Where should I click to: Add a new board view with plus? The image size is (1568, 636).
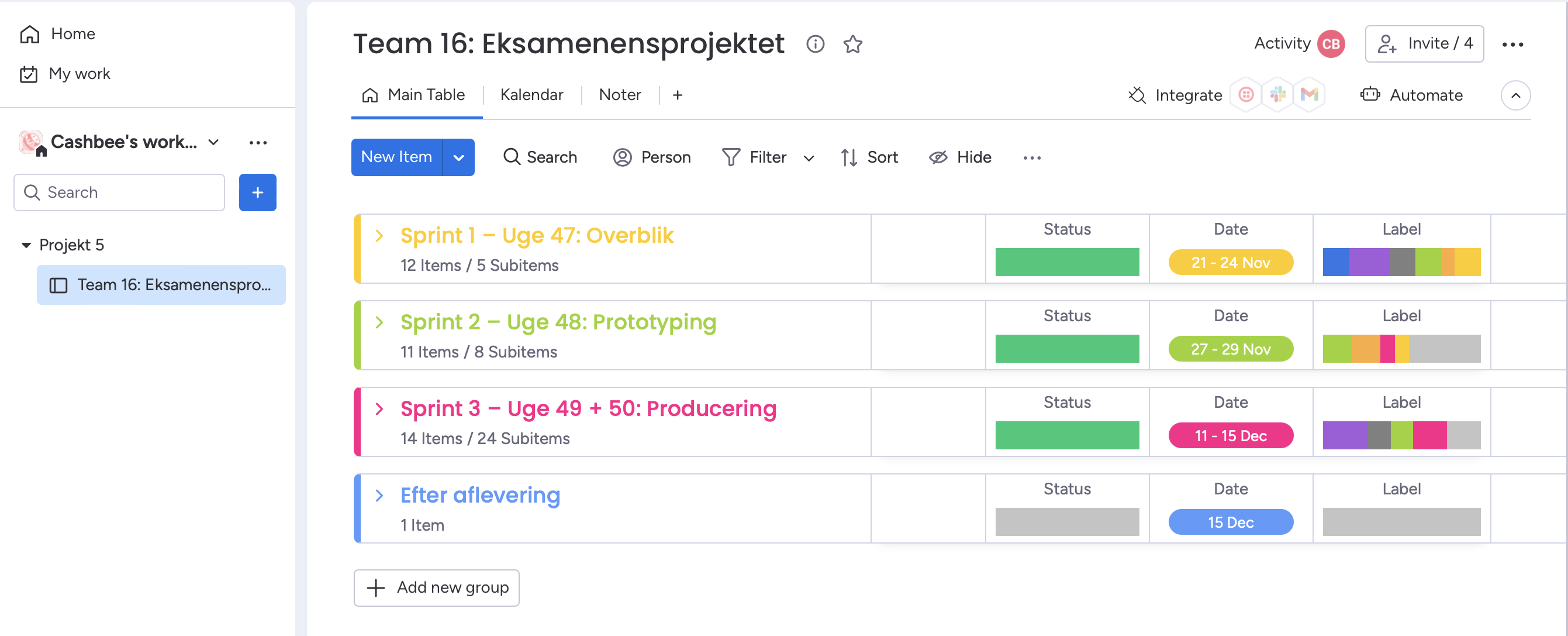678,95
